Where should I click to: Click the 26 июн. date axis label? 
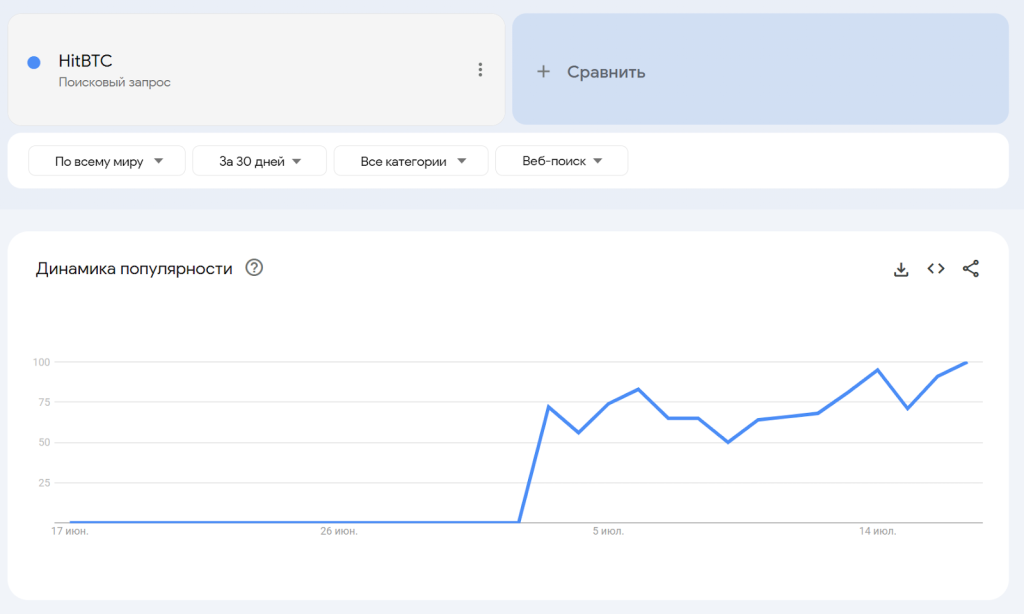click(x=339, y=532)
